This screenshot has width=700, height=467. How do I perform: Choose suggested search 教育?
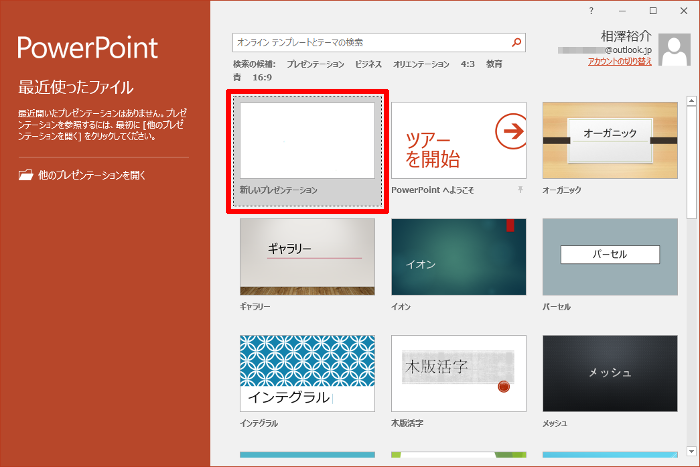pos(494,64)
